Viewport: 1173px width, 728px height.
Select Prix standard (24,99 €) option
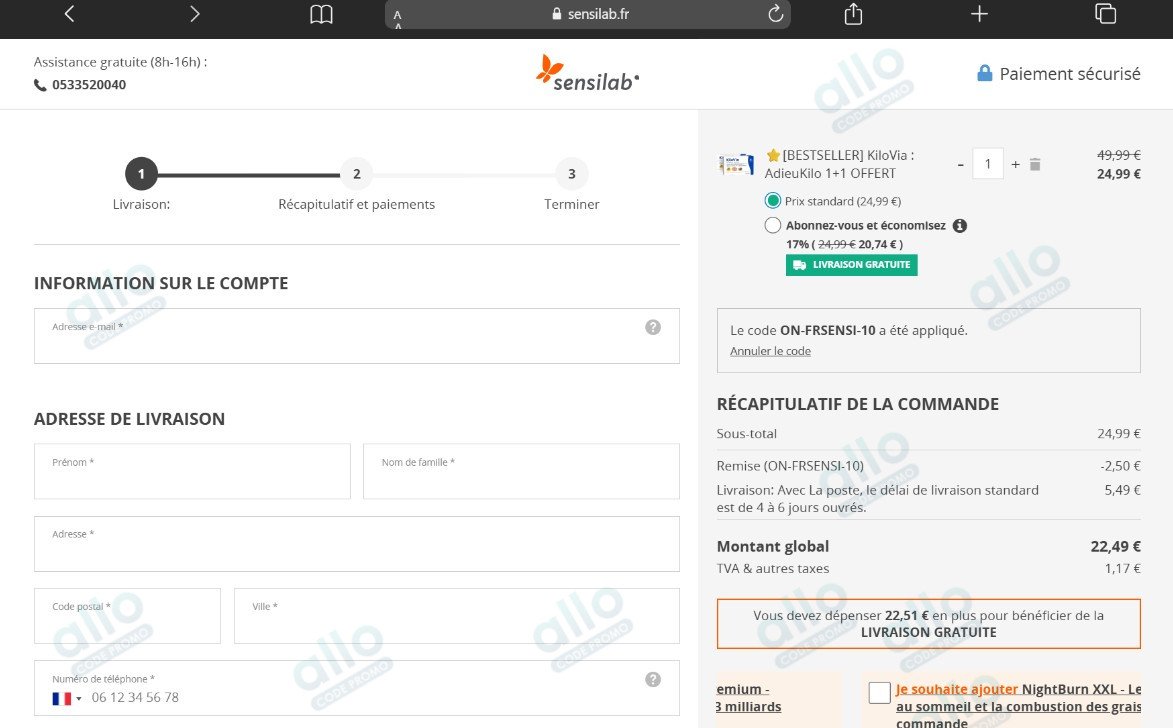(x=773, y=201)
